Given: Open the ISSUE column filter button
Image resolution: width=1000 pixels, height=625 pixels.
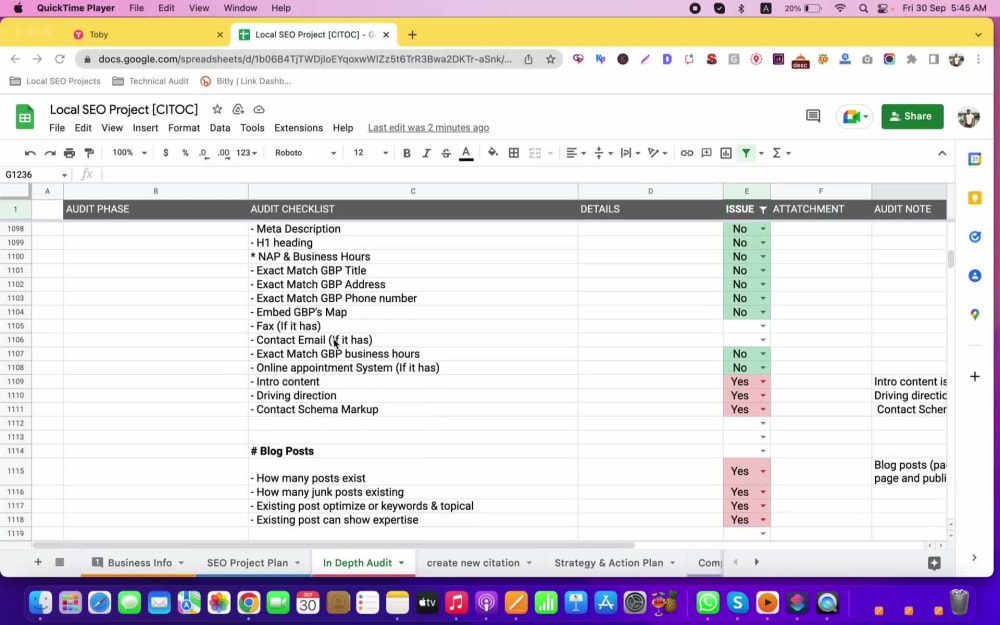Looking at the screenshot, I should 763,209.
